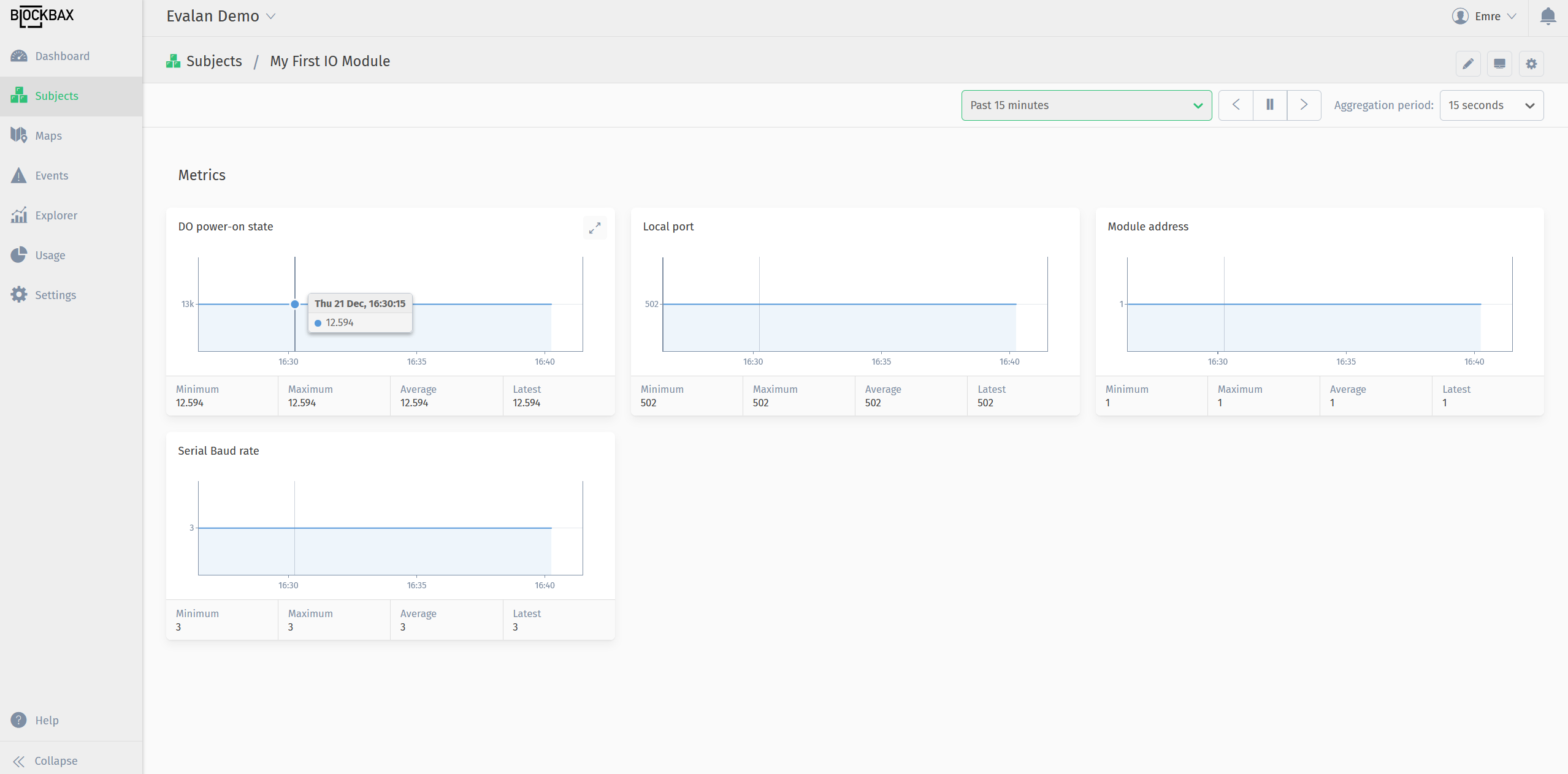Open the Emre user account menu
The width and height of the screenshot is (1568, 774).
1484,16
